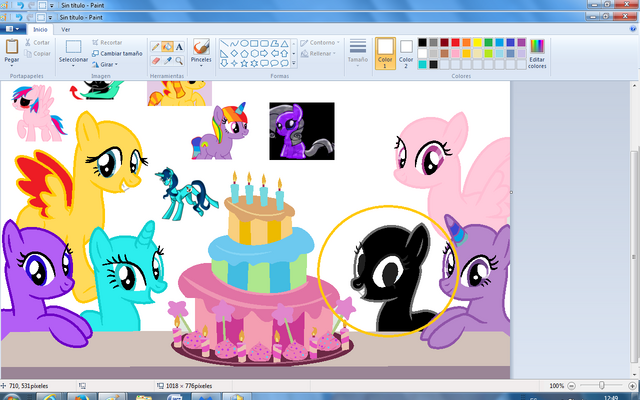640x400 pixels.
Task: Click the zoom slider handle
Action: pos(602,386)
